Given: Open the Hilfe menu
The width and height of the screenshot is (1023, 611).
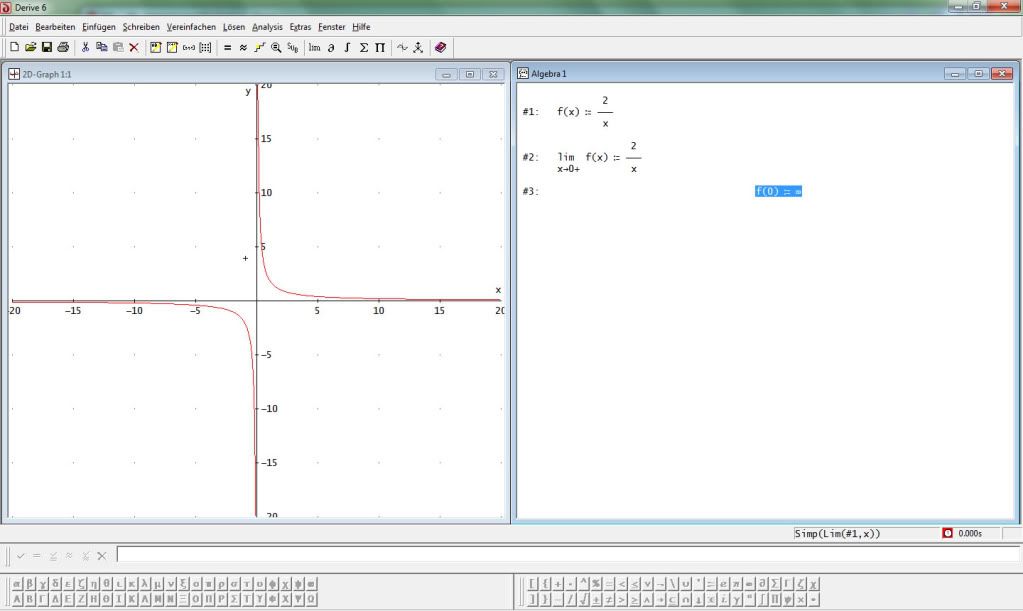Looking at the screenshot, I should pyautogui.click(x=361, y=27).
